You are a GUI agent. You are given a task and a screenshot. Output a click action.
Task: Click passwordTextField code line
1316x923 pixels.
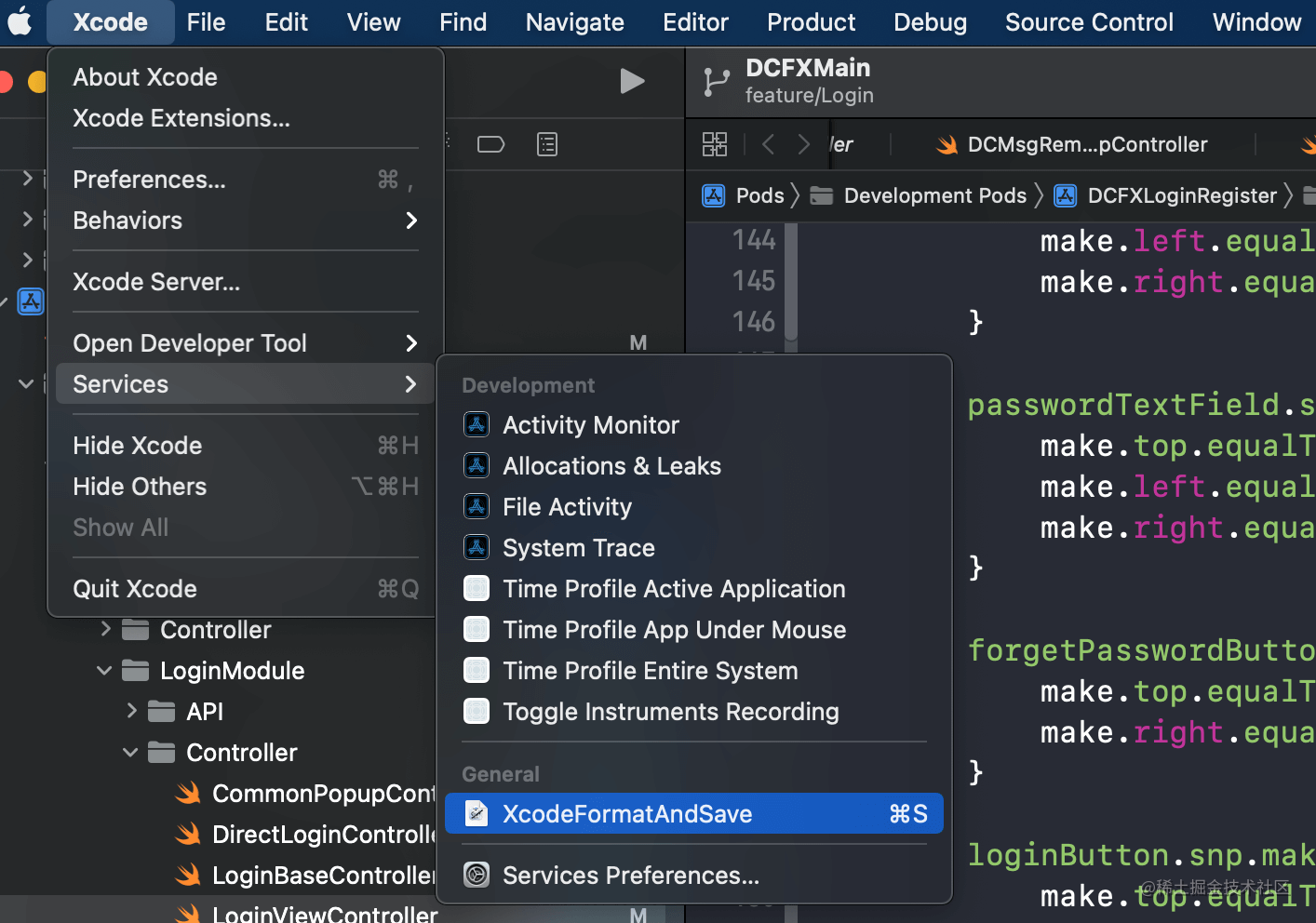(x=1141, y=405)
